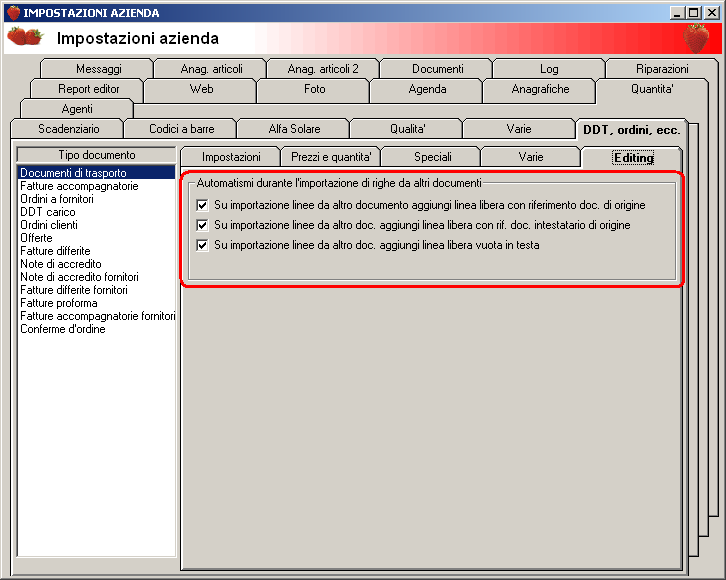Image resolution: width=726 pixels, height=580 pixels.
Task: Close the Impostazioni azienda window
Action: [x=712, y=12]
